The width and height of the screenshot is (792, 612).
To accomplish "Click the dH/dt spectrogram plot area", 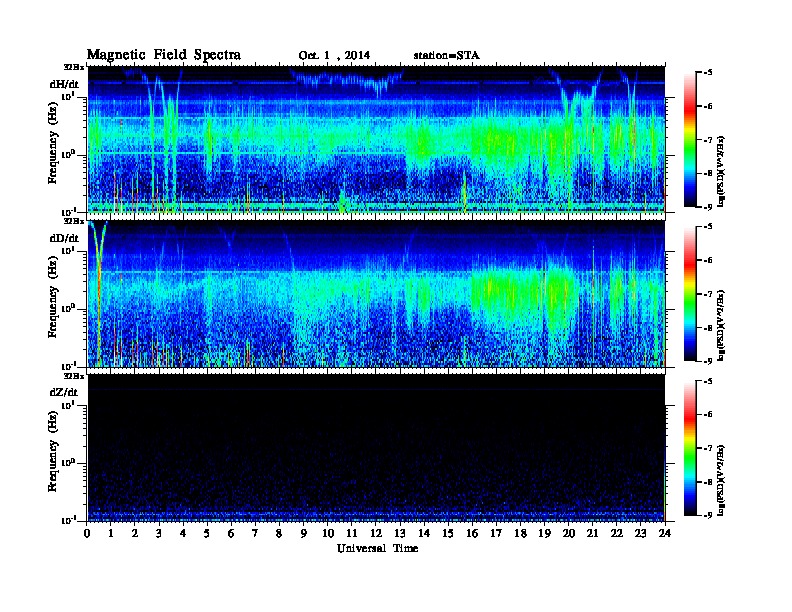I will tap(376, 139).
